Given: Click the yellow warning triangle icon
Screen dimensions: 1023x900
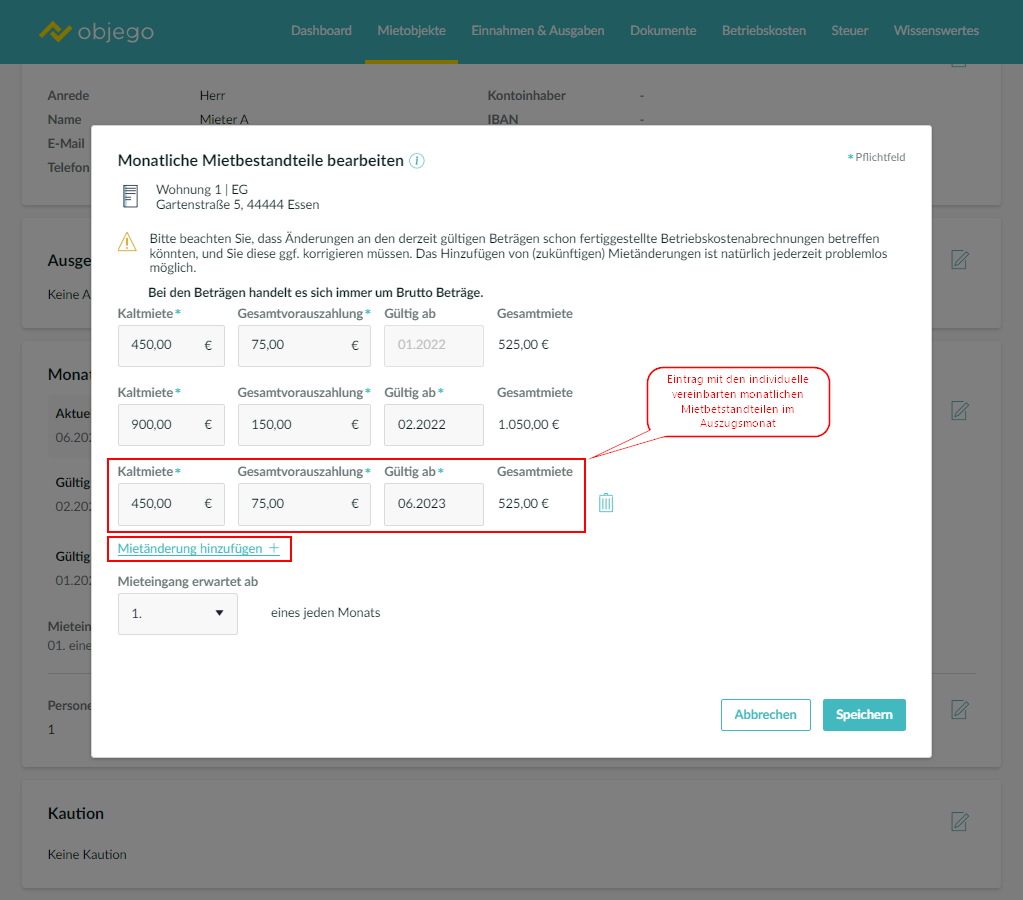Looking at the screenshot, I should point(127,241).
